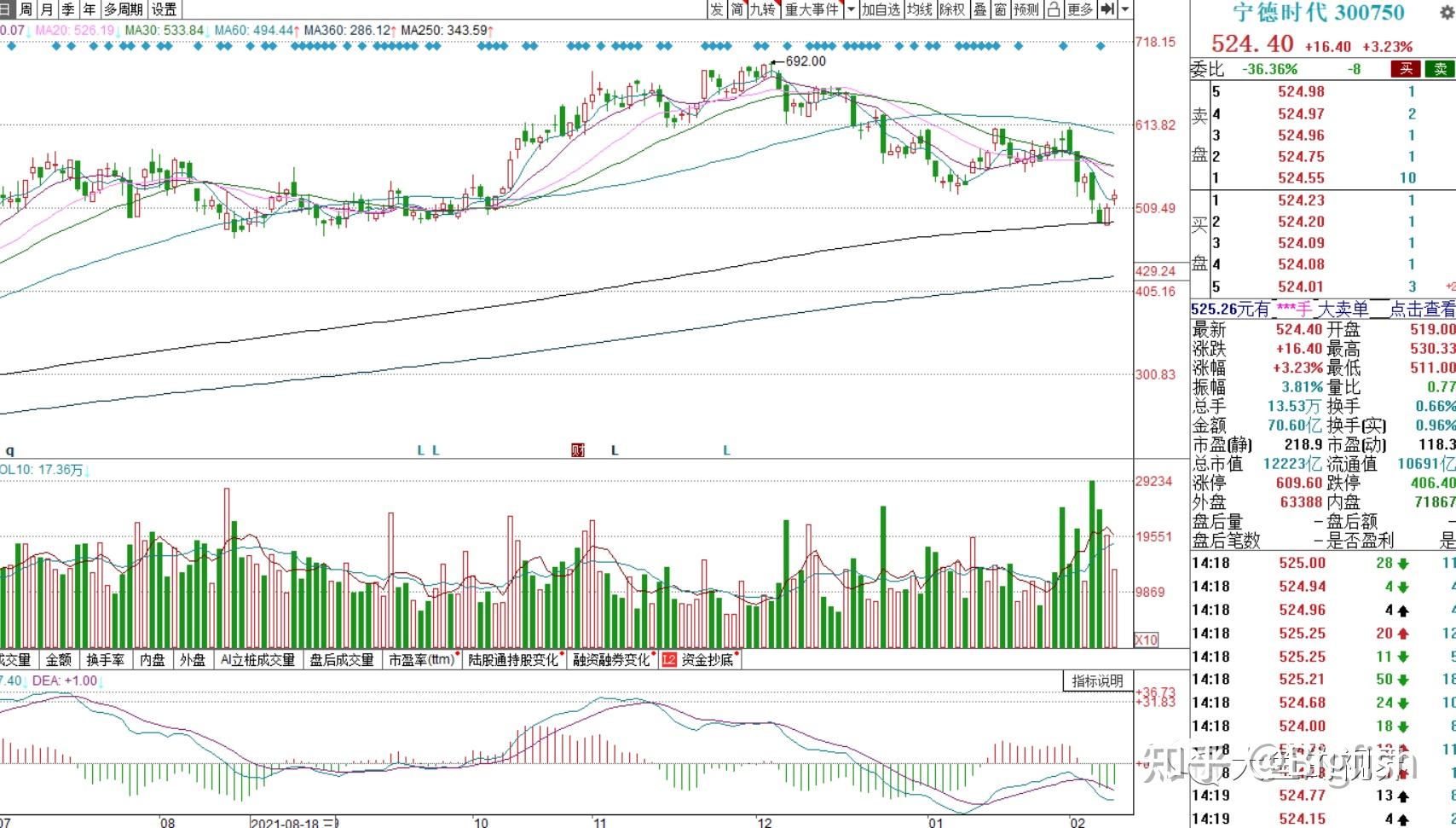
Task: Select the 换手率 turnover tab
Action: (x=105, y=659)
